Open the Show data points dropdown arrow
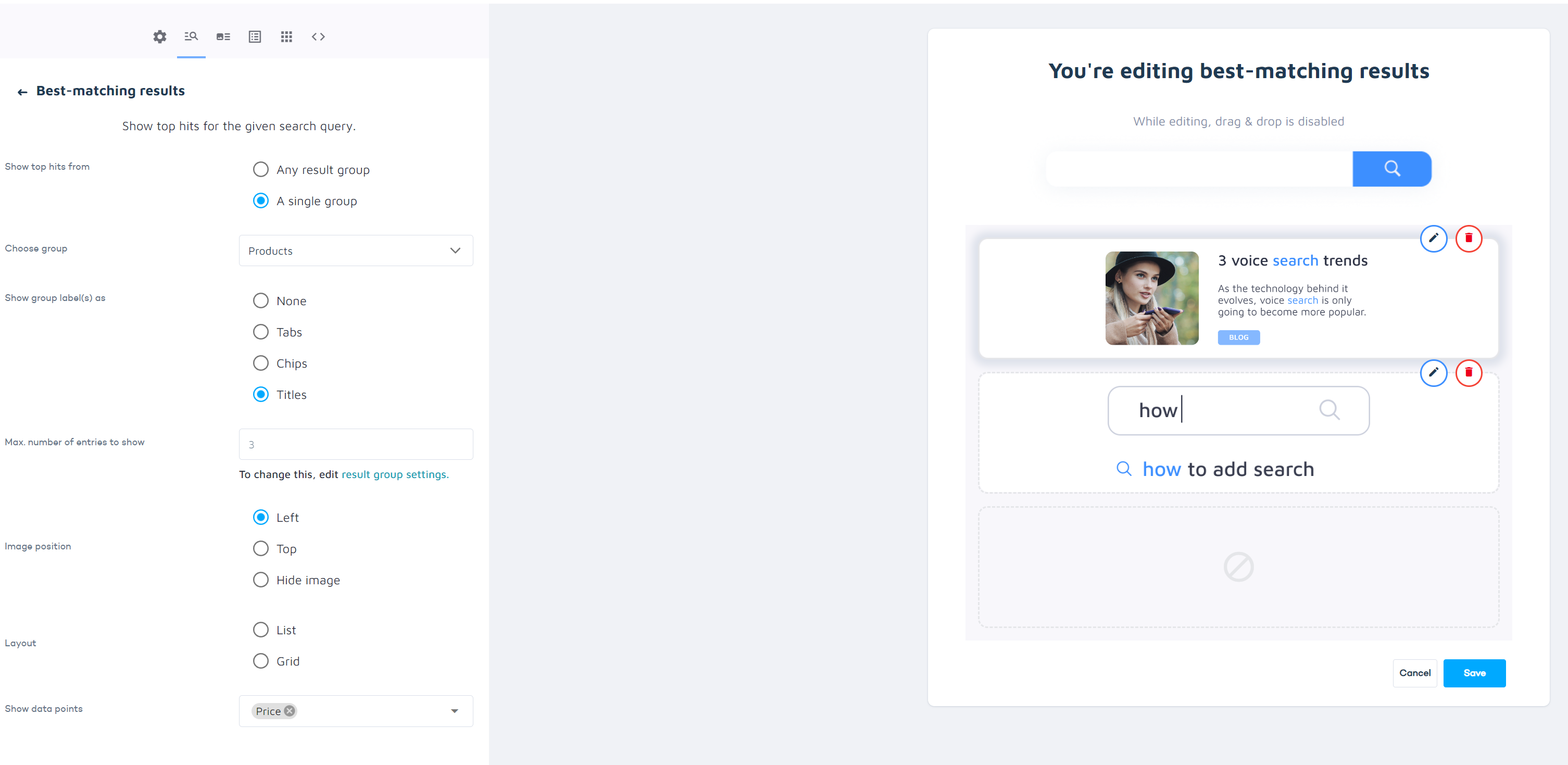The height and width of the screenshot is (765, 1568). pos(454,711)
